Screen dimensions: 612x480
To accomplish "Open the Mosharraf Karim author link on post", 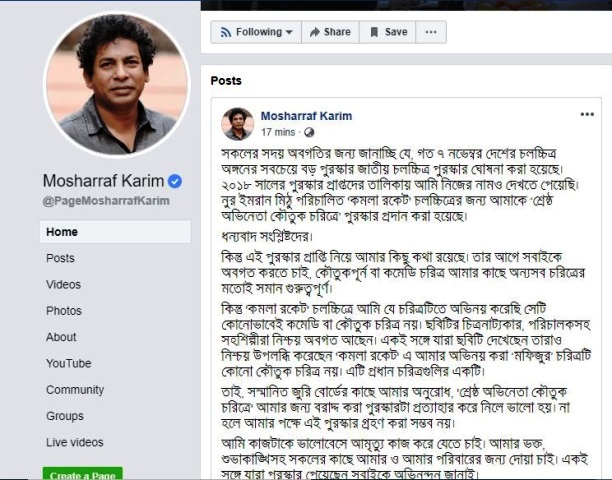I will pos(306,116).
